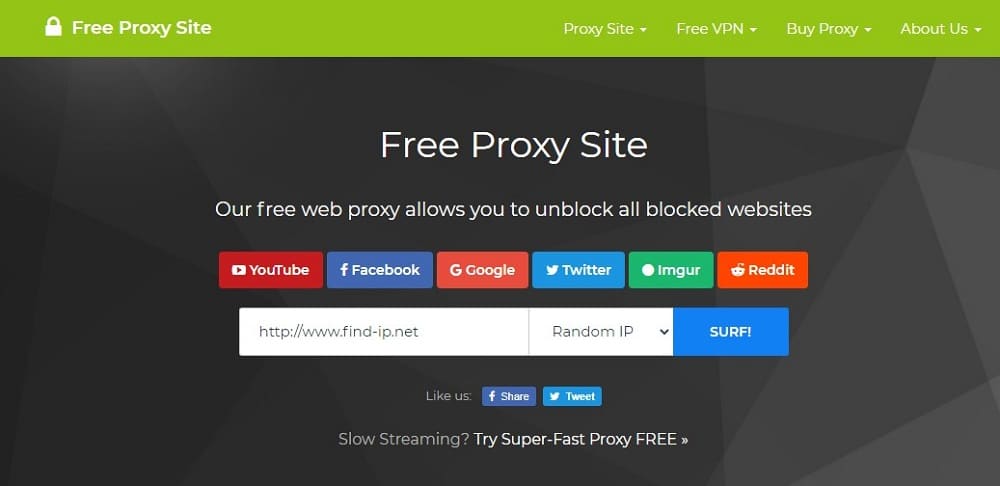Expand the Free VPN menu
Image resolution: width=1000 pixels, height=486 pixels.
click(717, 29)
